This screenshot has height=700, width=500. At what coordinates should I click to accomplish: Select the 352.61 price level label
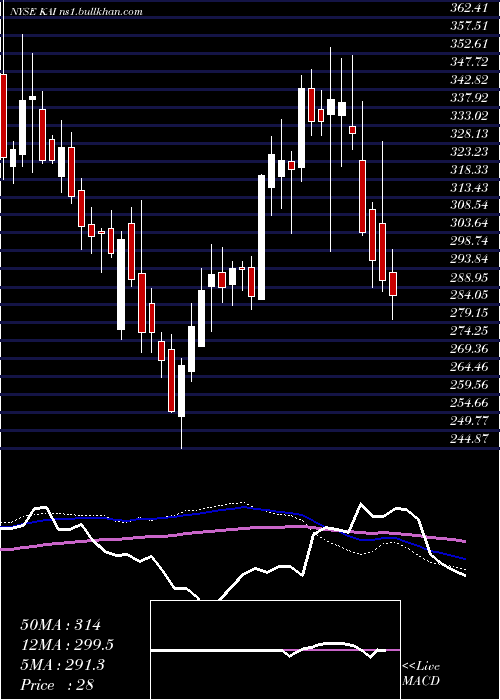click(x=468, y=44)
